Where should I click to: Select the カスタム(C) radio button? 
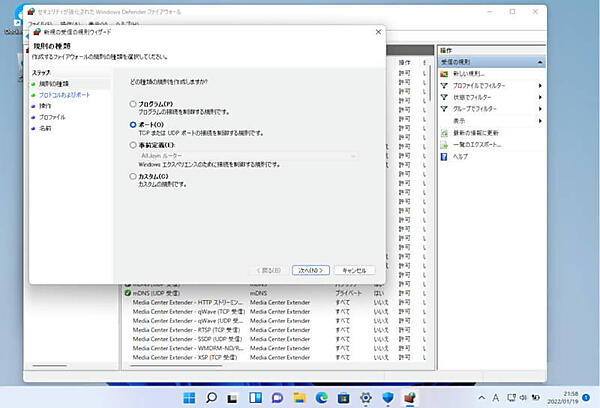(x=133, y=176)
